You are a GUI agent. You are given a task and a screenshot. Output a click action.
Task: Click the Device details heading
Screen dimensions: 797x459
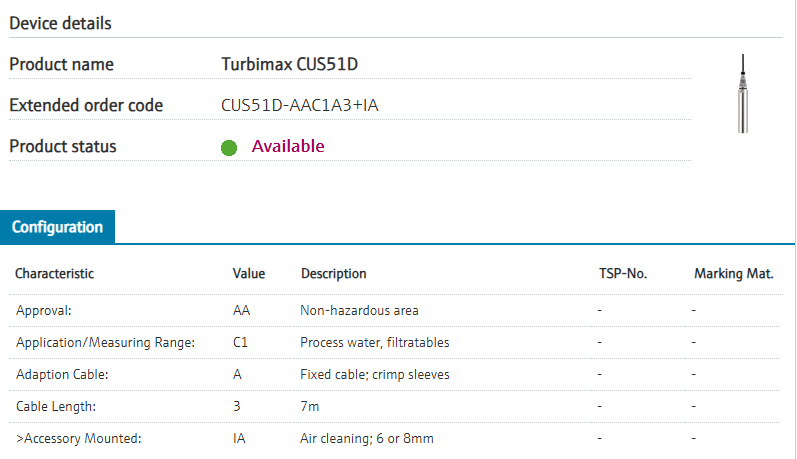(60, 22)
